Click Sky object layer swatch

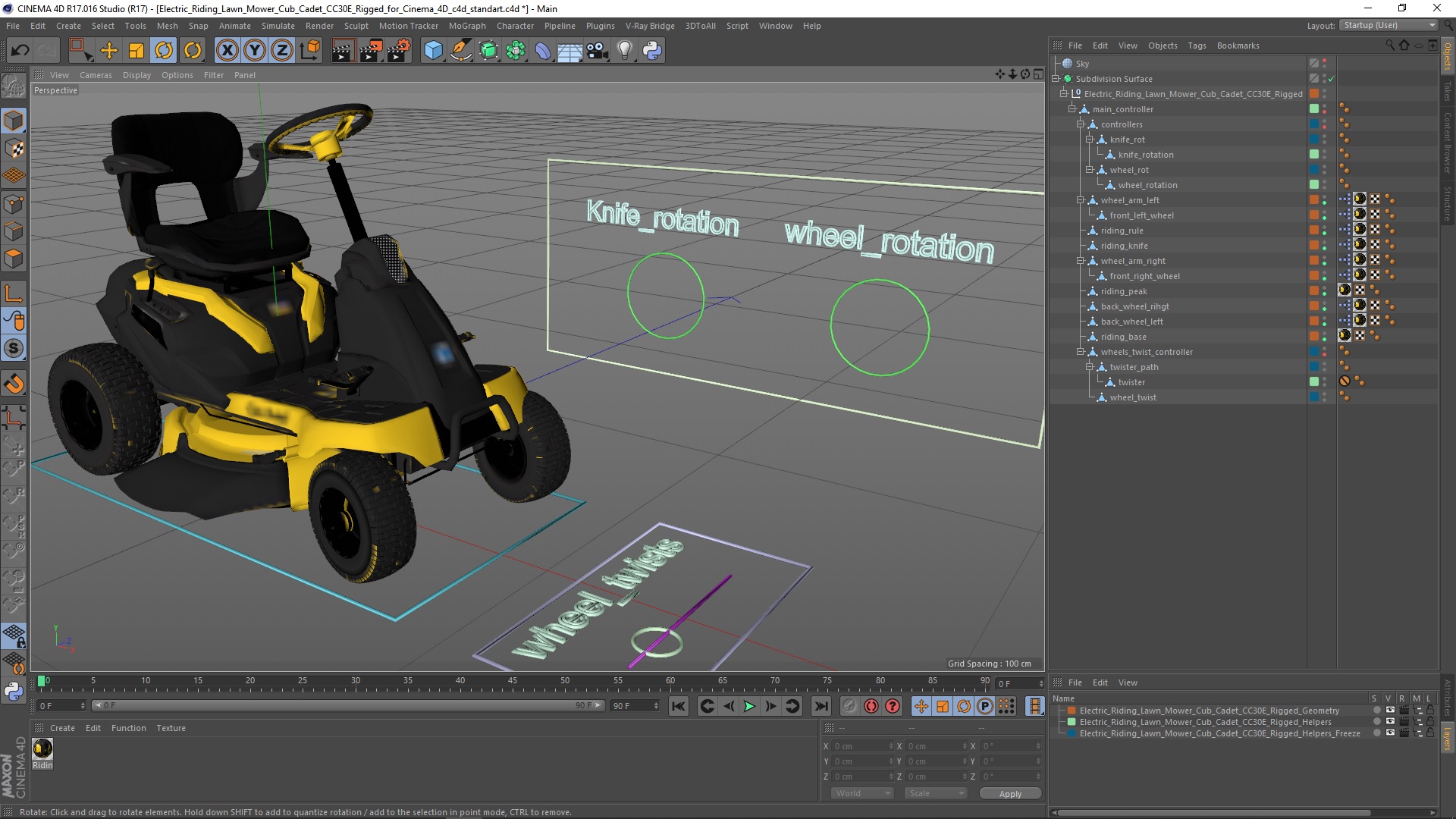(x=1314, y=64)
